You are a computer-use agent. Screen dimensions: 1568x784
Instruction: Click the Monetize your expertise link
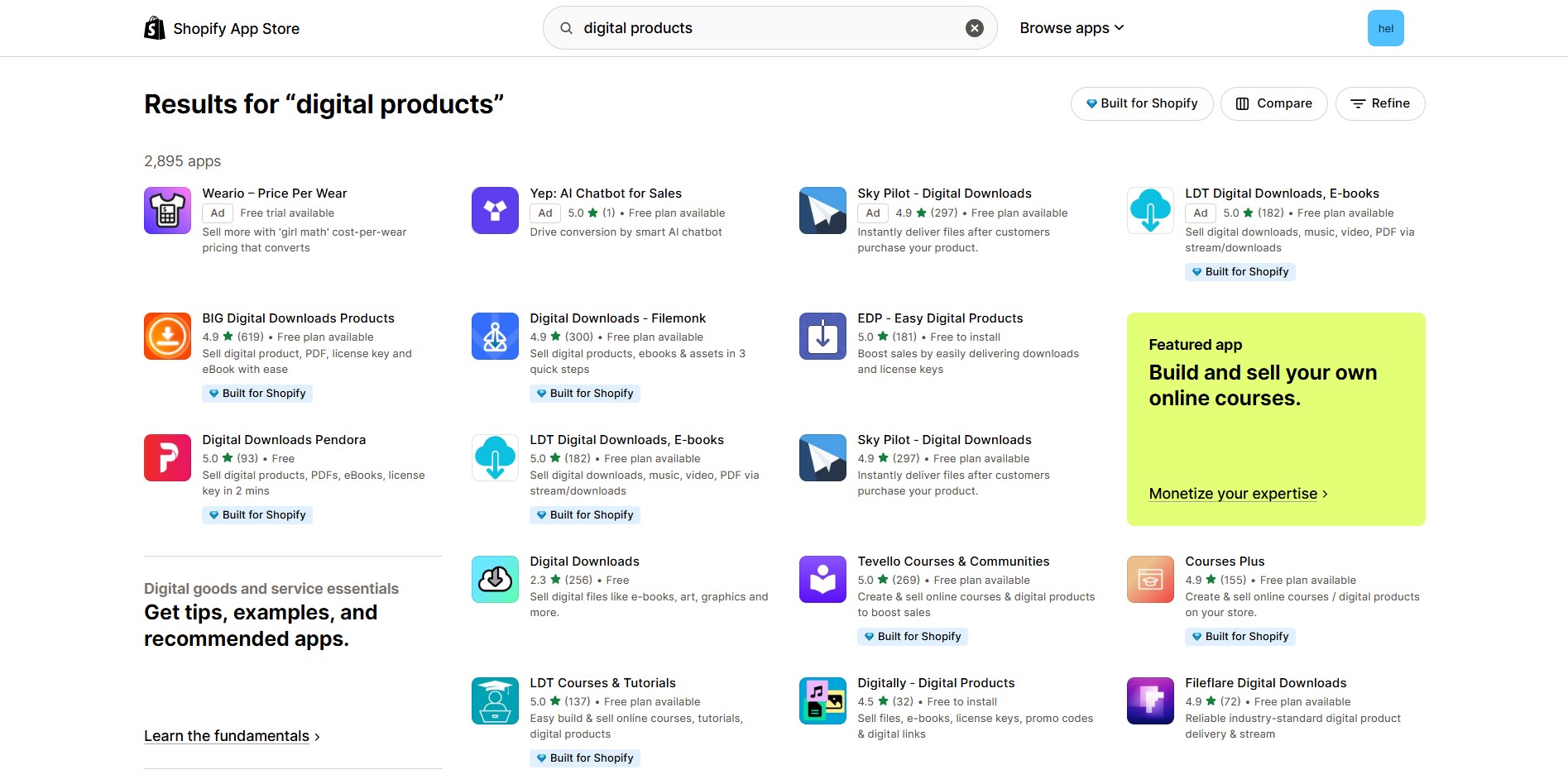click(x=1232, y=493)
